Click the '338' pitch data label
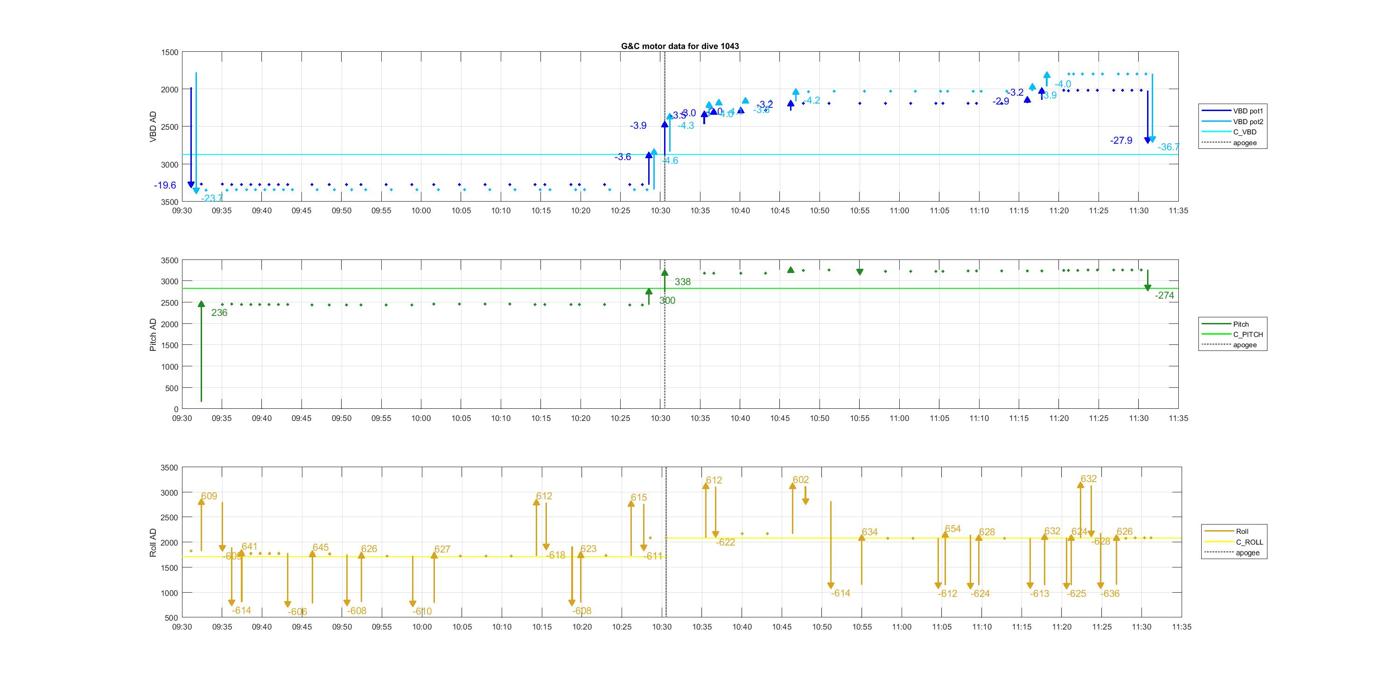Screen dimensions: 1400x693 (683, 282)
